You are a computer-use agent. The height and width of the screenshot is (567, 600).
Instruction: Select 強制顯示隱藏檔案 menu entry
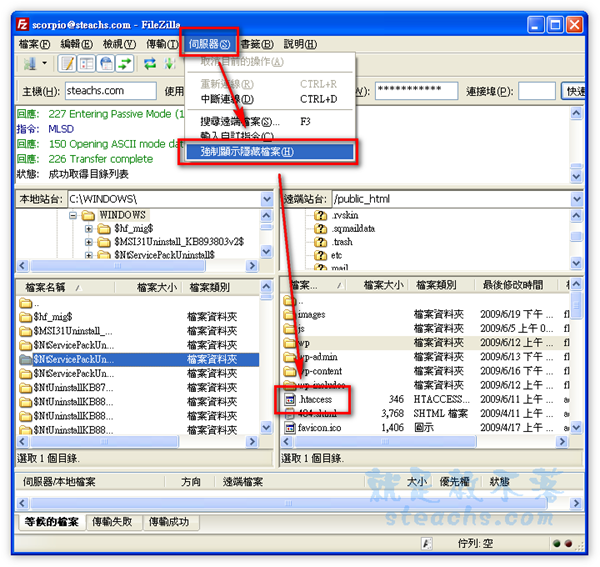[x=247, y=151]
